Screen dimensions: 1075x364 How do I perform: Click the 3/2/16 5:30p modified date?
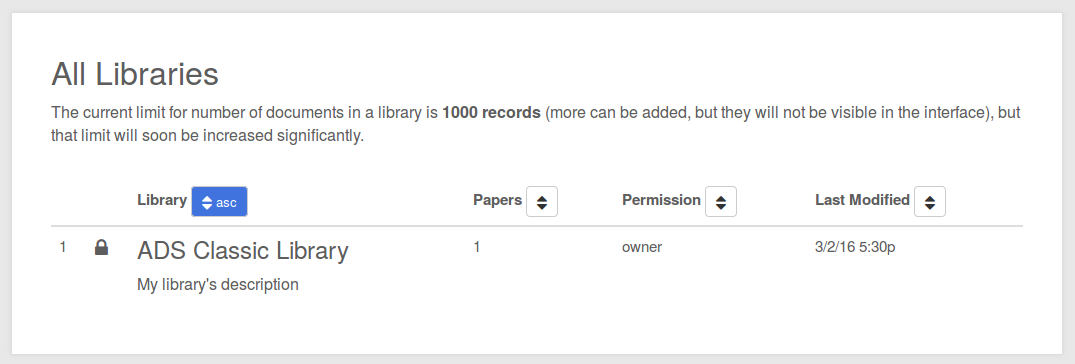(855, 247)
